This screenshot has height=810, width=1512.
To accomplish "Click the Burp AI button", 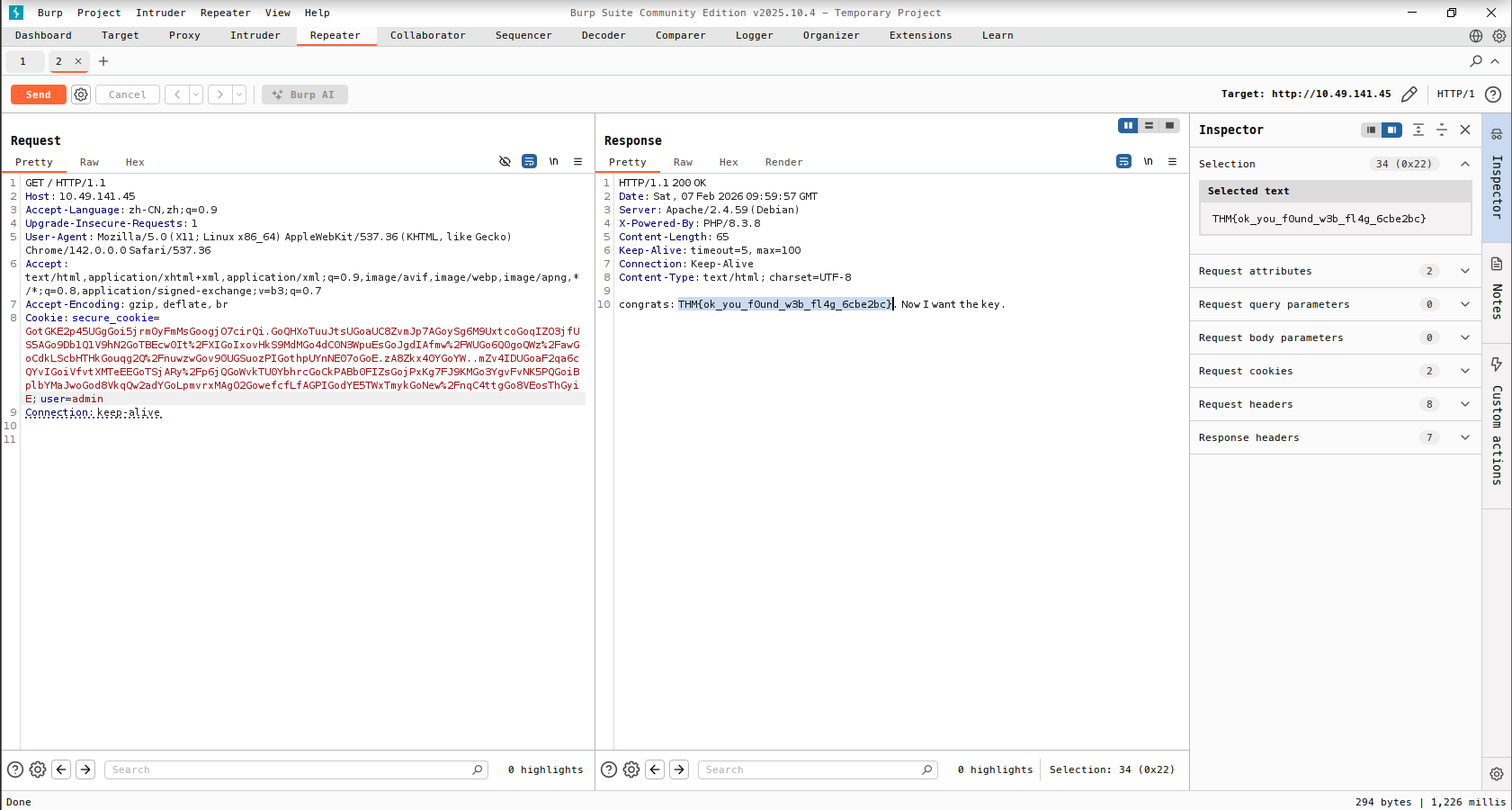I will (305, 94).
